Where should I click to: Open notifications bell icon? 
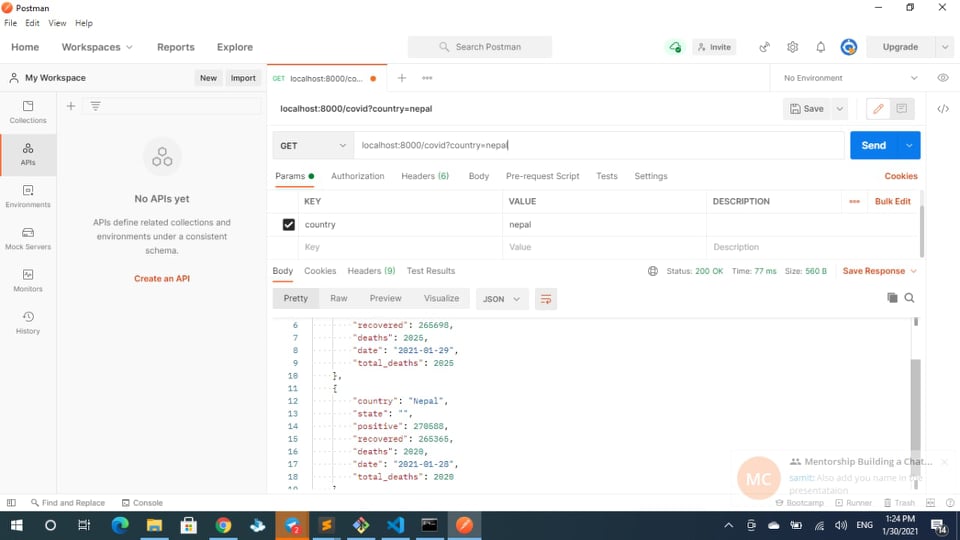tap(821, 47)
